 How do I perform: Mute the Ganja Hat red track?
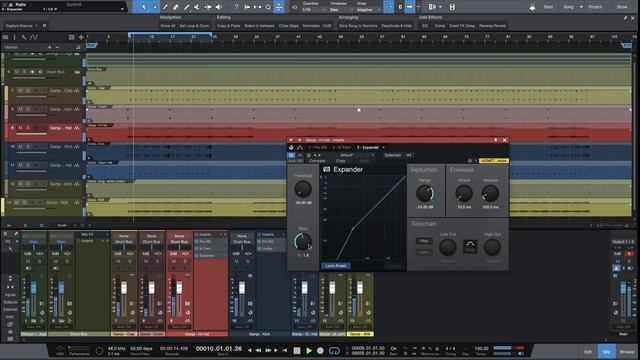20,128
